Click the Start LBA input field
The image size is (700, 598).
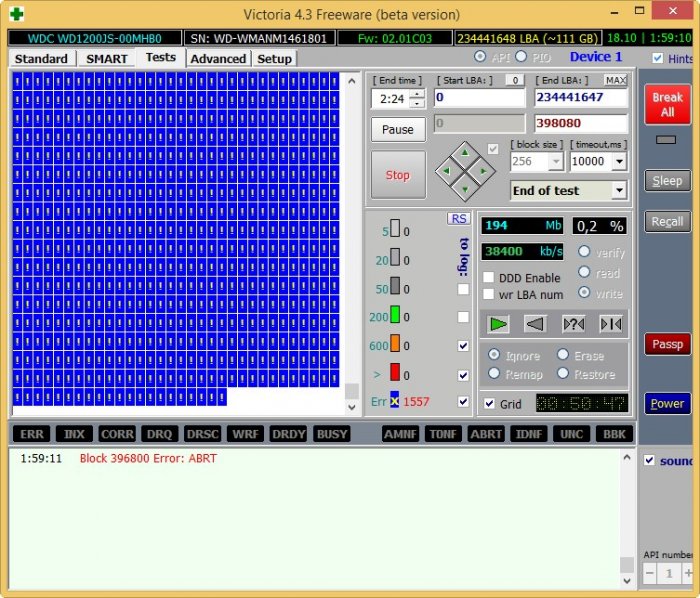479,97
